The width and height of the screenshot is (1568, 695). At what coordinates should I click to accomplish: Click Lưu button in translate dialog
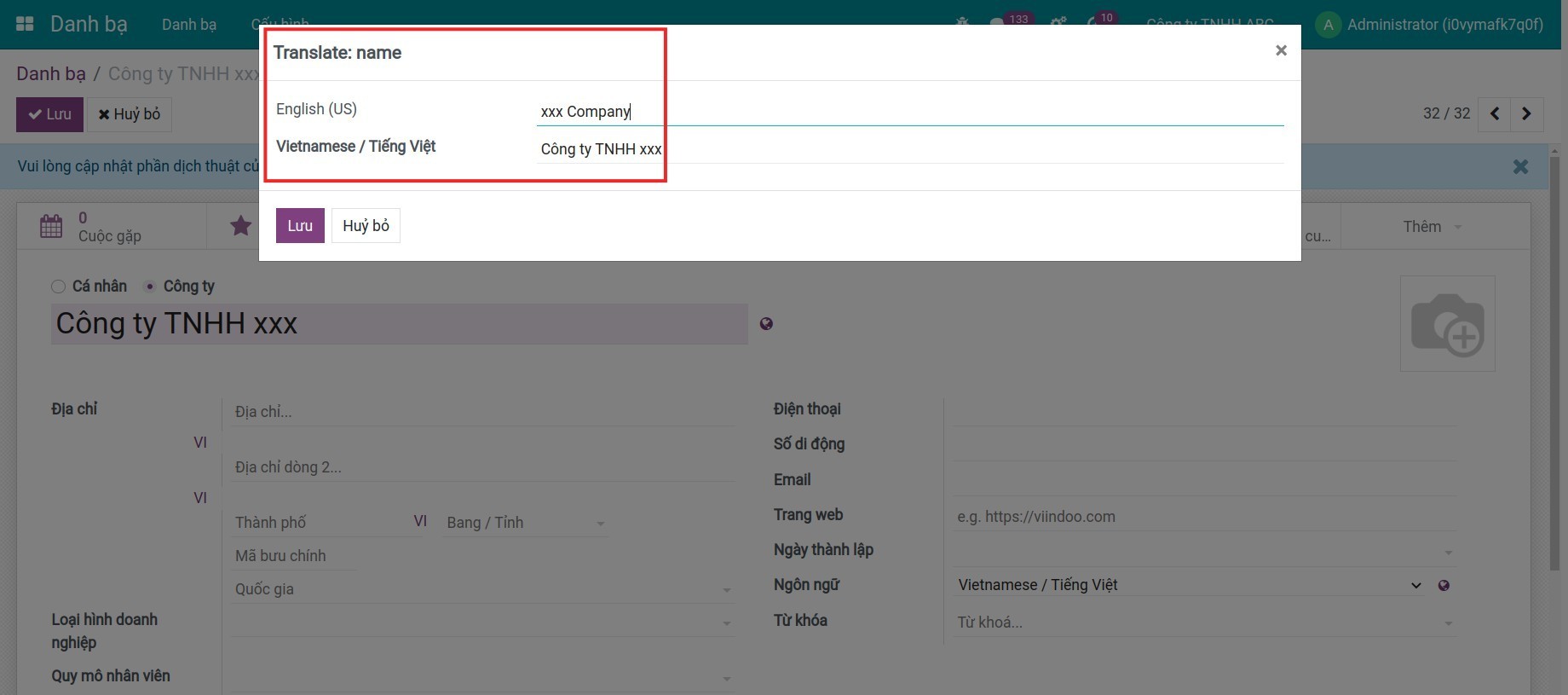tap(300, 226)
